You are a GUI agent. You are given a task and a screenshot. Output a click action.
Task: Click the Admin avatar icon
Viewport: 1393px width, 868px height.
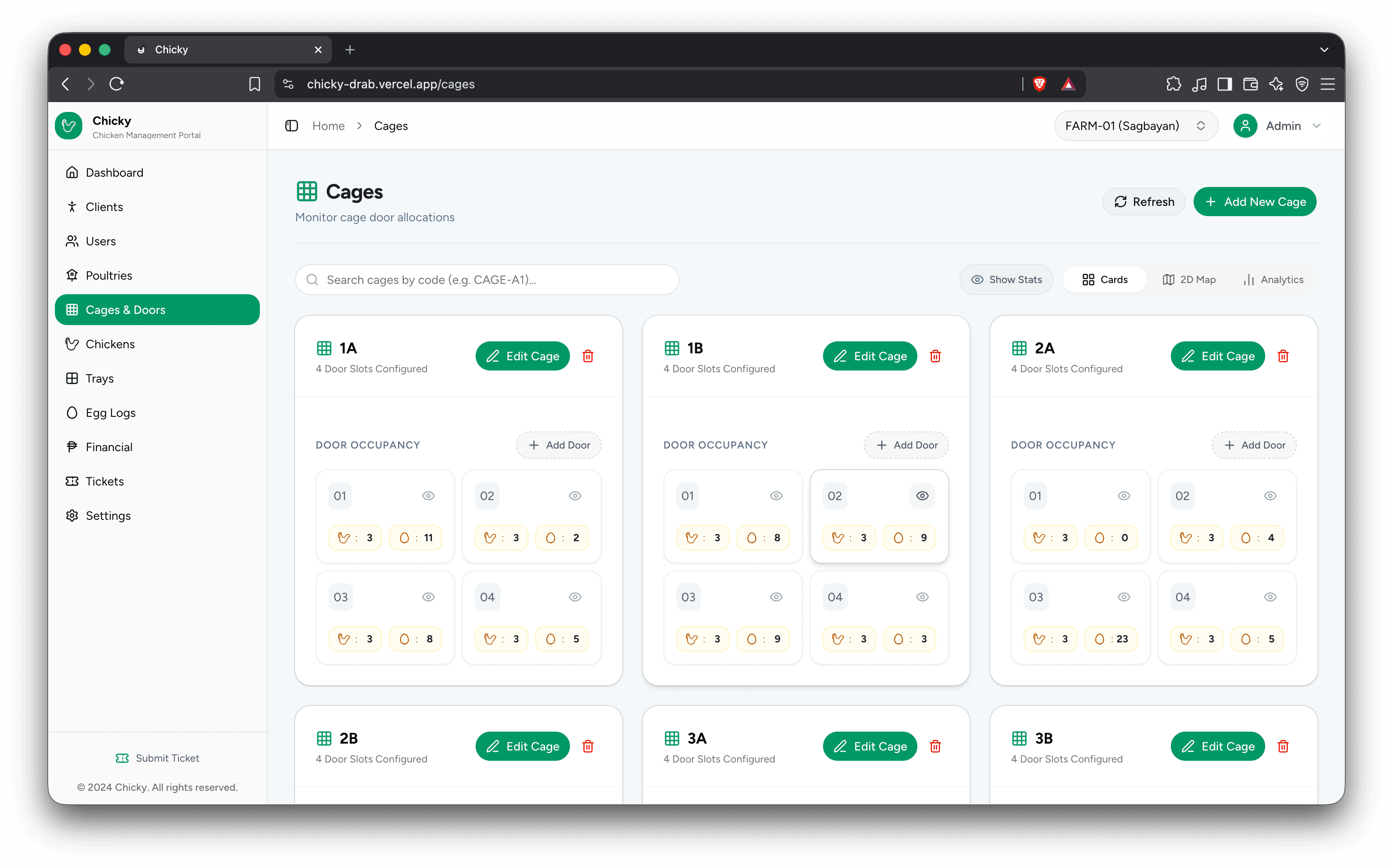tap(1245, 126)
